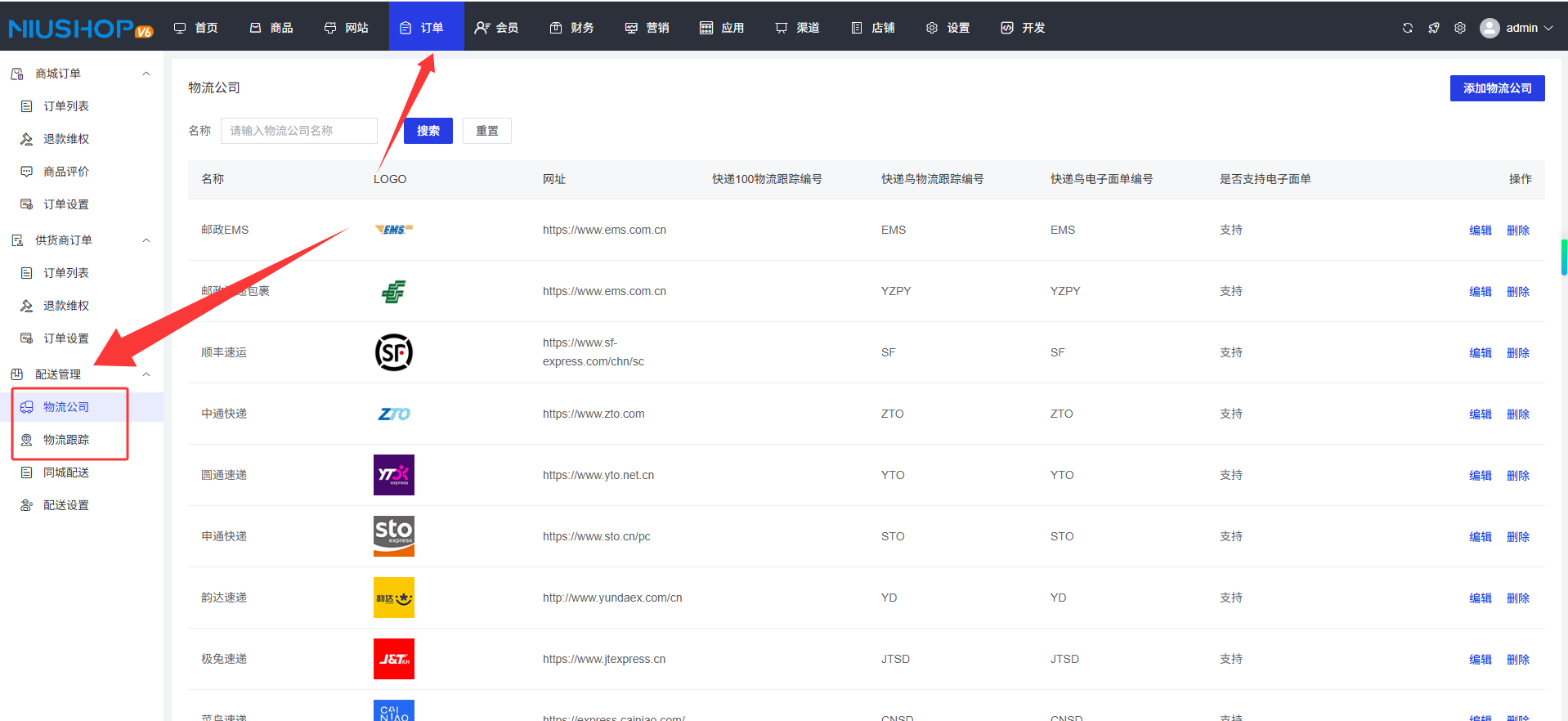Viewport: 1568px width, 721px height.
Task: Open the 会员 top navigation tab
Action: point(497,28)
